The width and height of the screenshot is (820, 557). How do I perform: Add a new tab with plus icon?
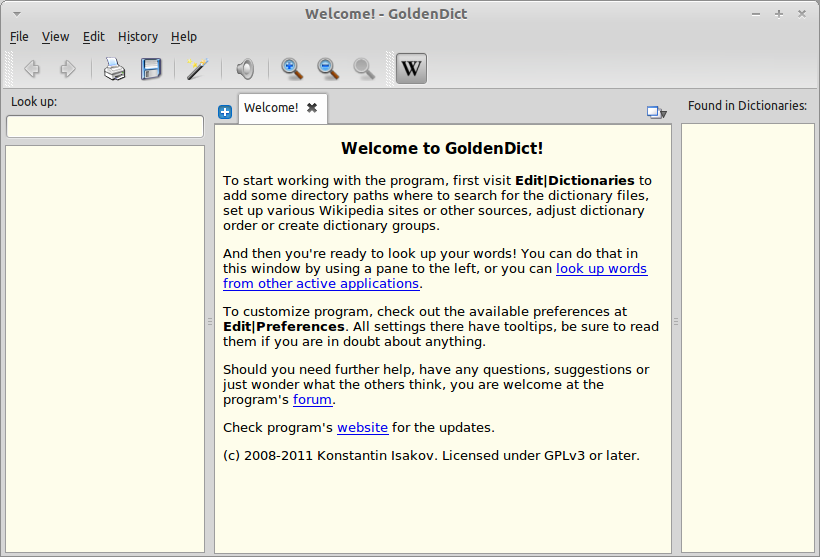[225, 112]
